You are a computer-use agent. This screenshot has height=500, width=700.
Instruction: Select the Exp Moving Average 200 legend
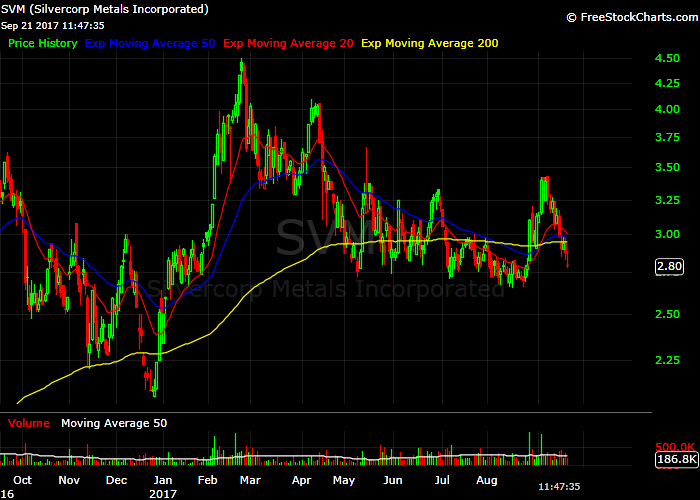430,43
